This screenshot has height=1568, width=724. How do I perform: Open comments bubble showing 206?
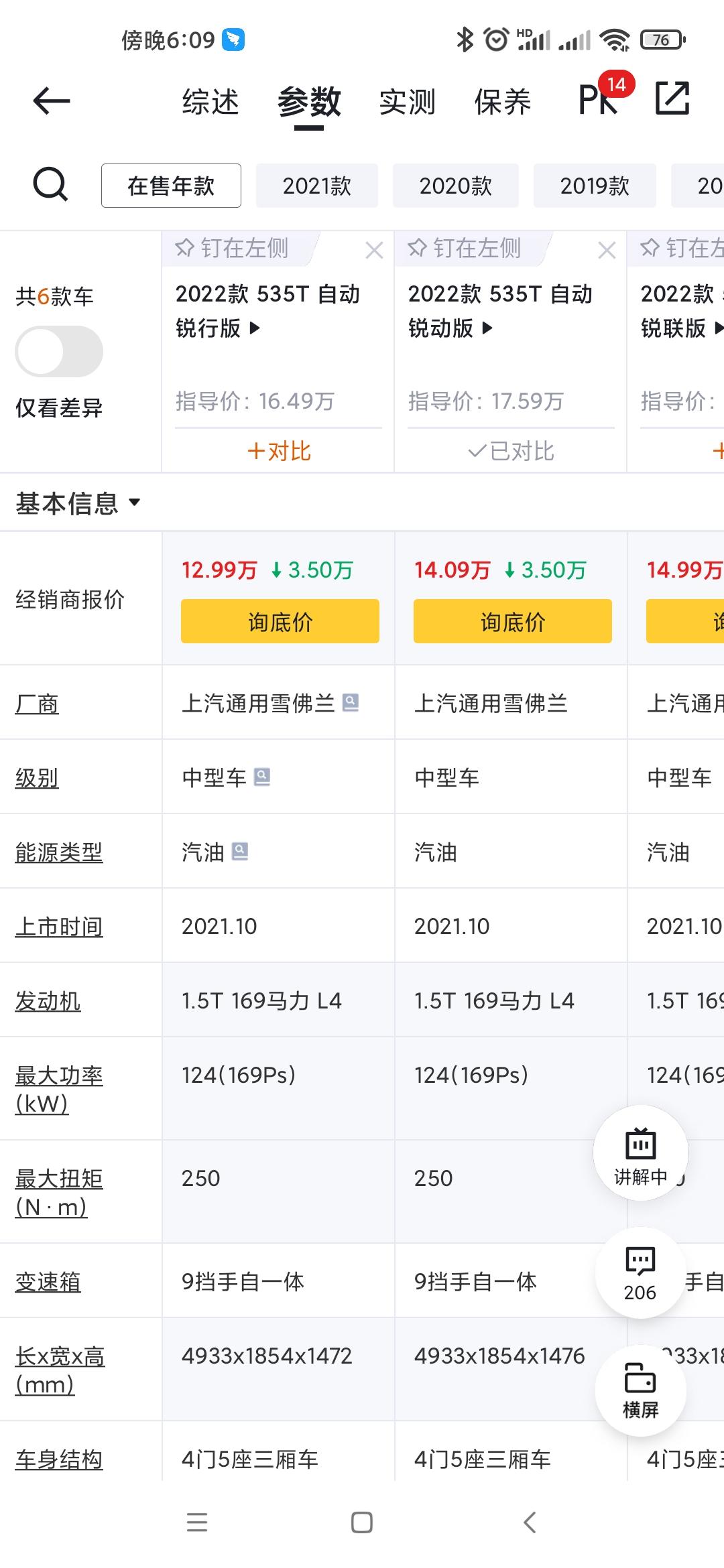point(640,1274)
